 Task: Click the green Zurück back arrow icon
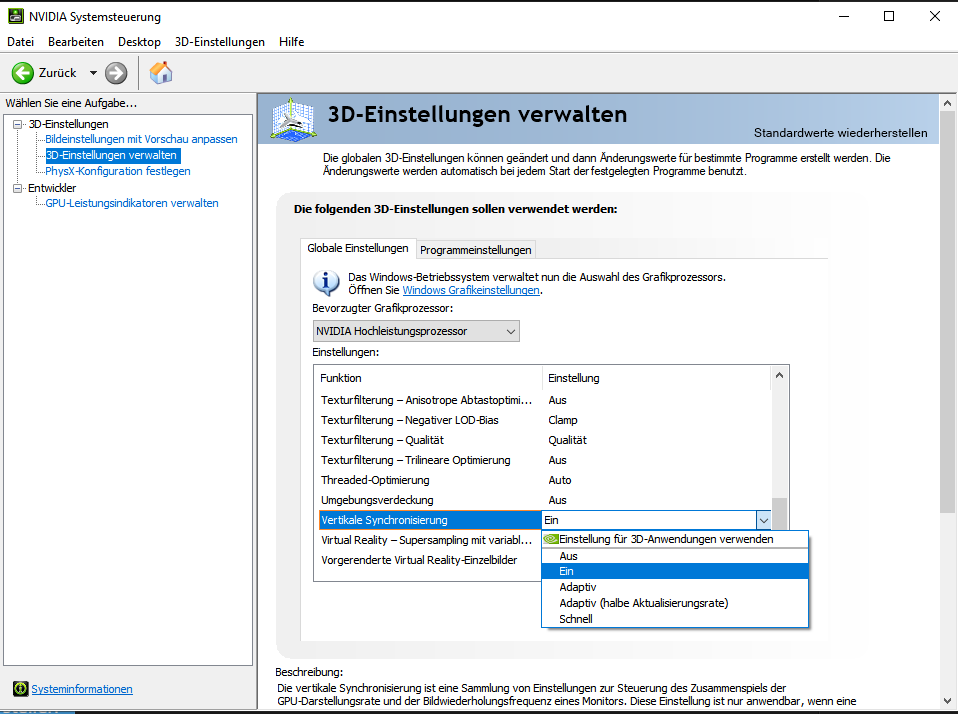coord(23,73)
